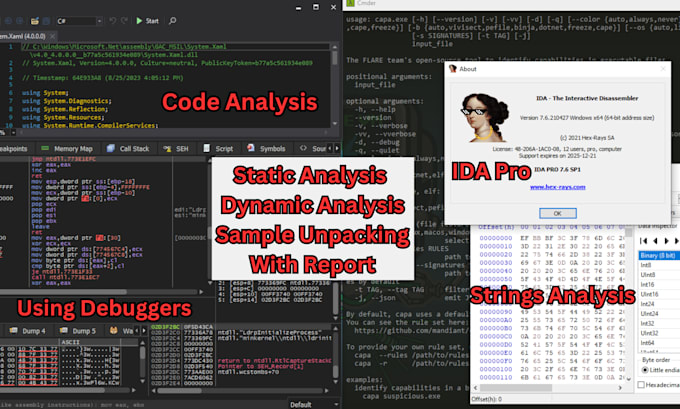This screenshot has width=680, height=409.
Task: Select UInt8 row in Data inspector
Action: pyautogui.click(x=659, y=275)
